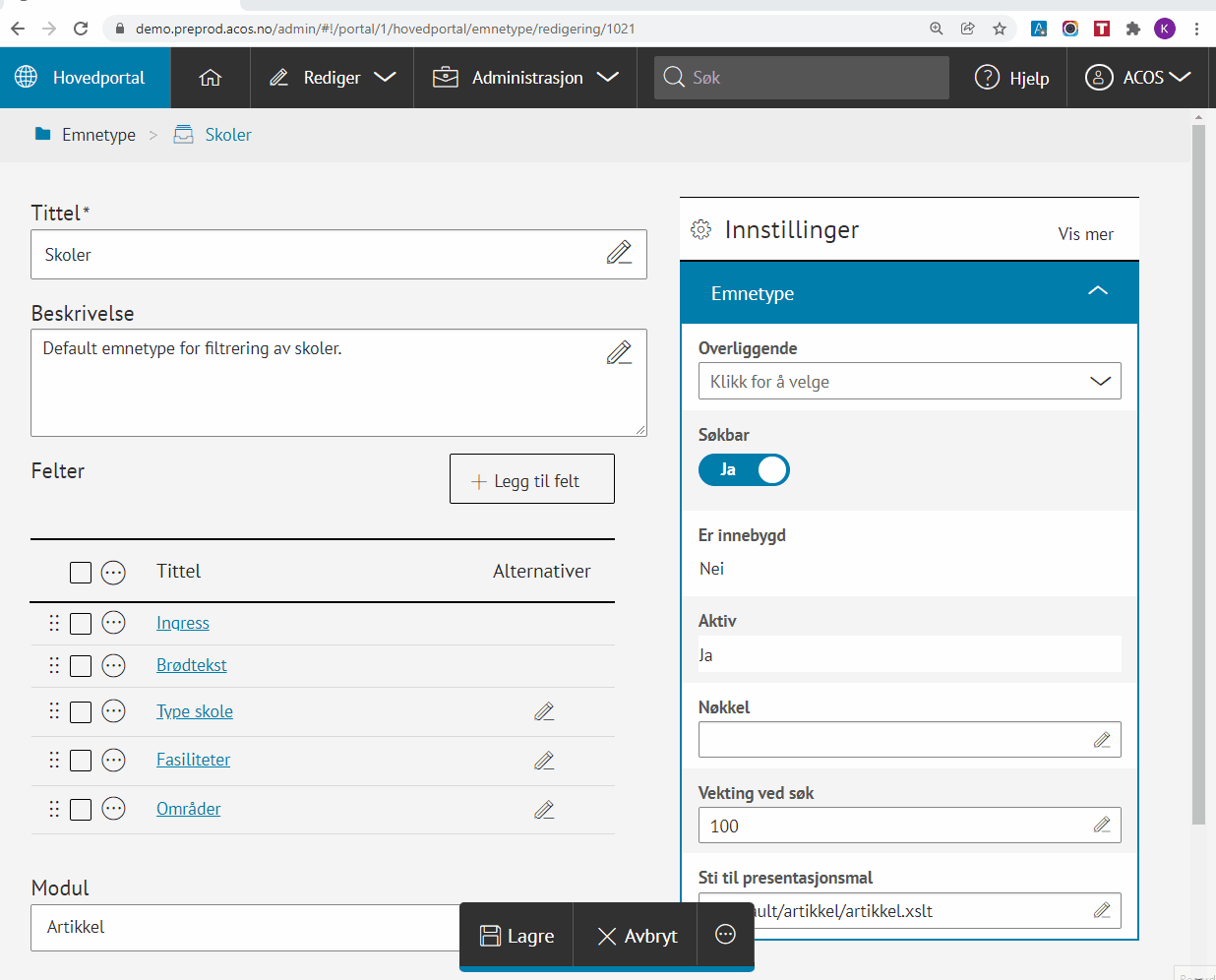The image size is (1216, 980).
Task: Click the Legg til felt button
Action: [531, 479]
